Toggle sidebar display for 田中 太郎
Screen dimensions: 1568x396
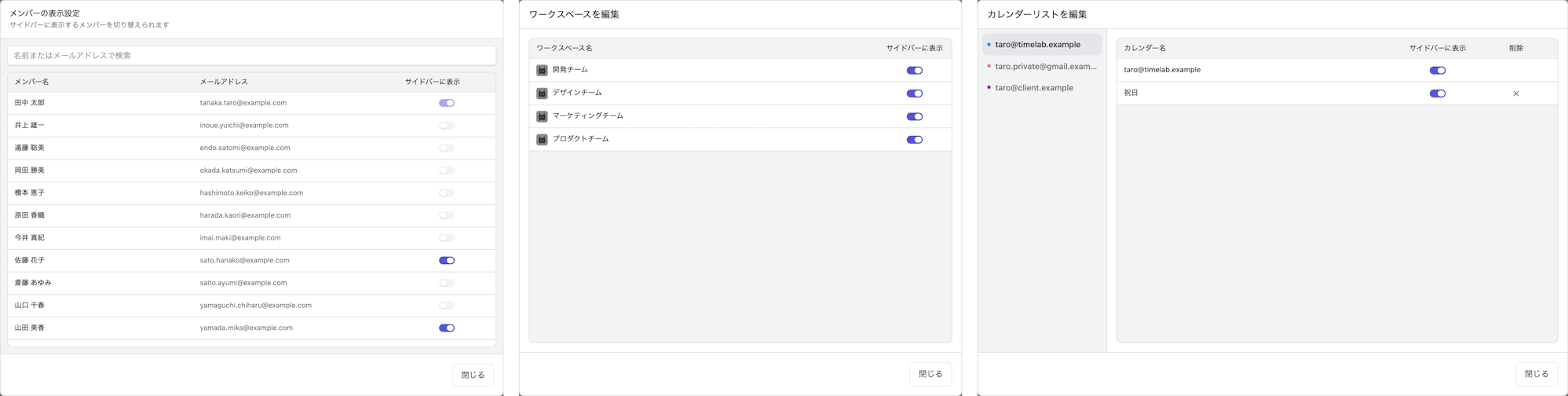pyautogui.click(x=447, y=103)
